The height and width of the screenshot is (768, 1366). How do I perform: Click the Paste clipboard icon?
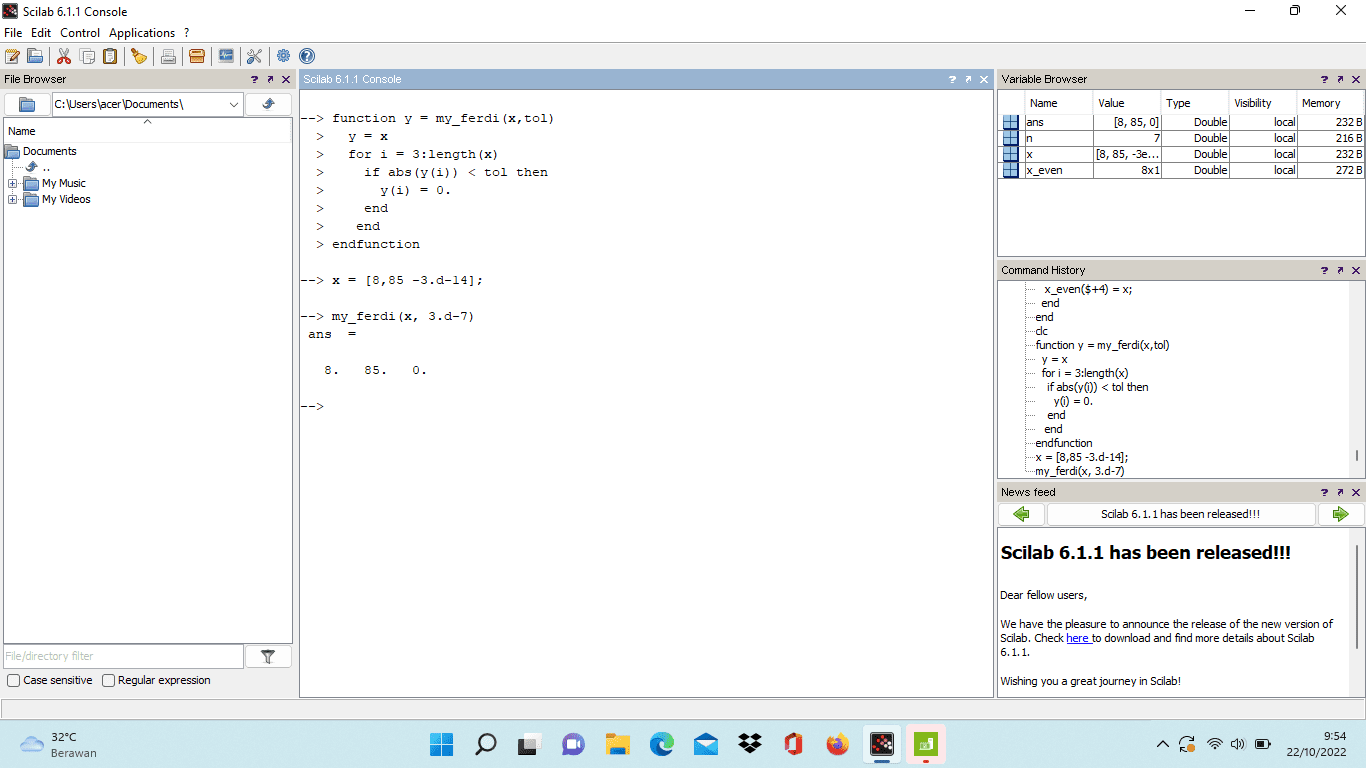(x=110, y=56)
